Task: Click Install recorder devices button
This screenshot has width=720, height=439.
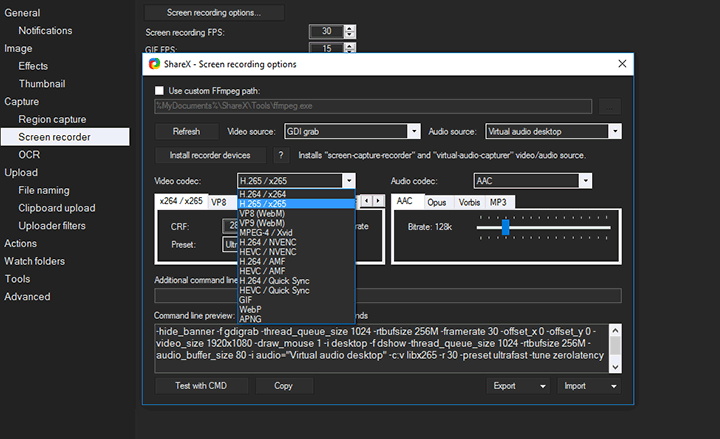Action: pos(211,155)
